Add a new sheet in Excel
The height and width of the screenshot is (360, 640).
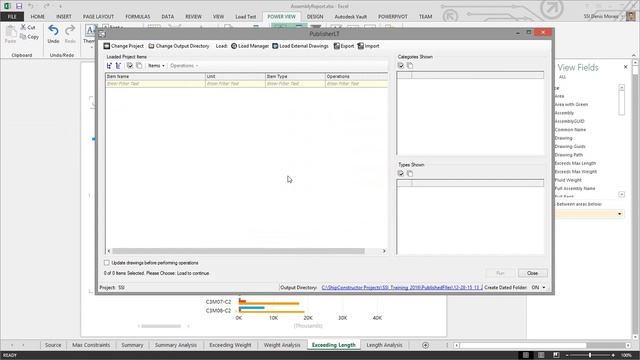pos(425,345)
